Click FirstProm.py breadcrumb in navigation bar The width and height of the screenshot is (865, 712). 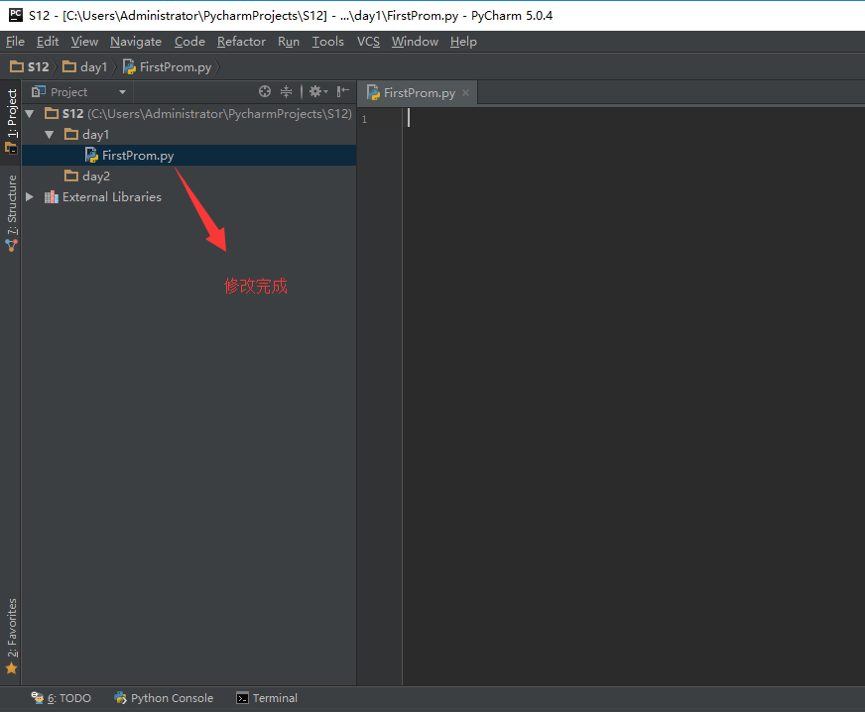[x=167, y=67]
